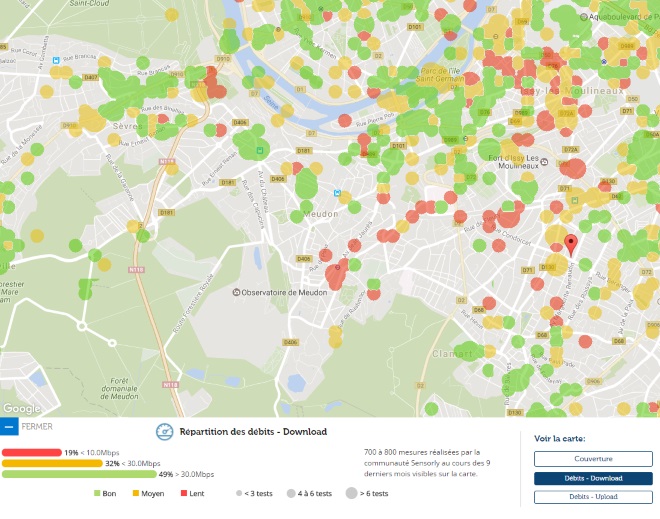Collapse panel with the blue minus icon
Screen dimensions: 660x519
point(8,426)
